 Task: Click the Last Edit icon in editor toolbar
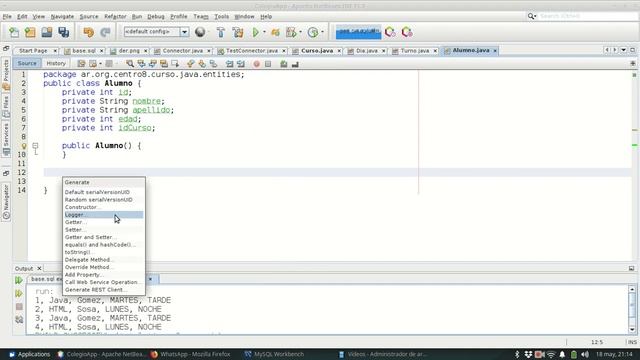(81, 64)
